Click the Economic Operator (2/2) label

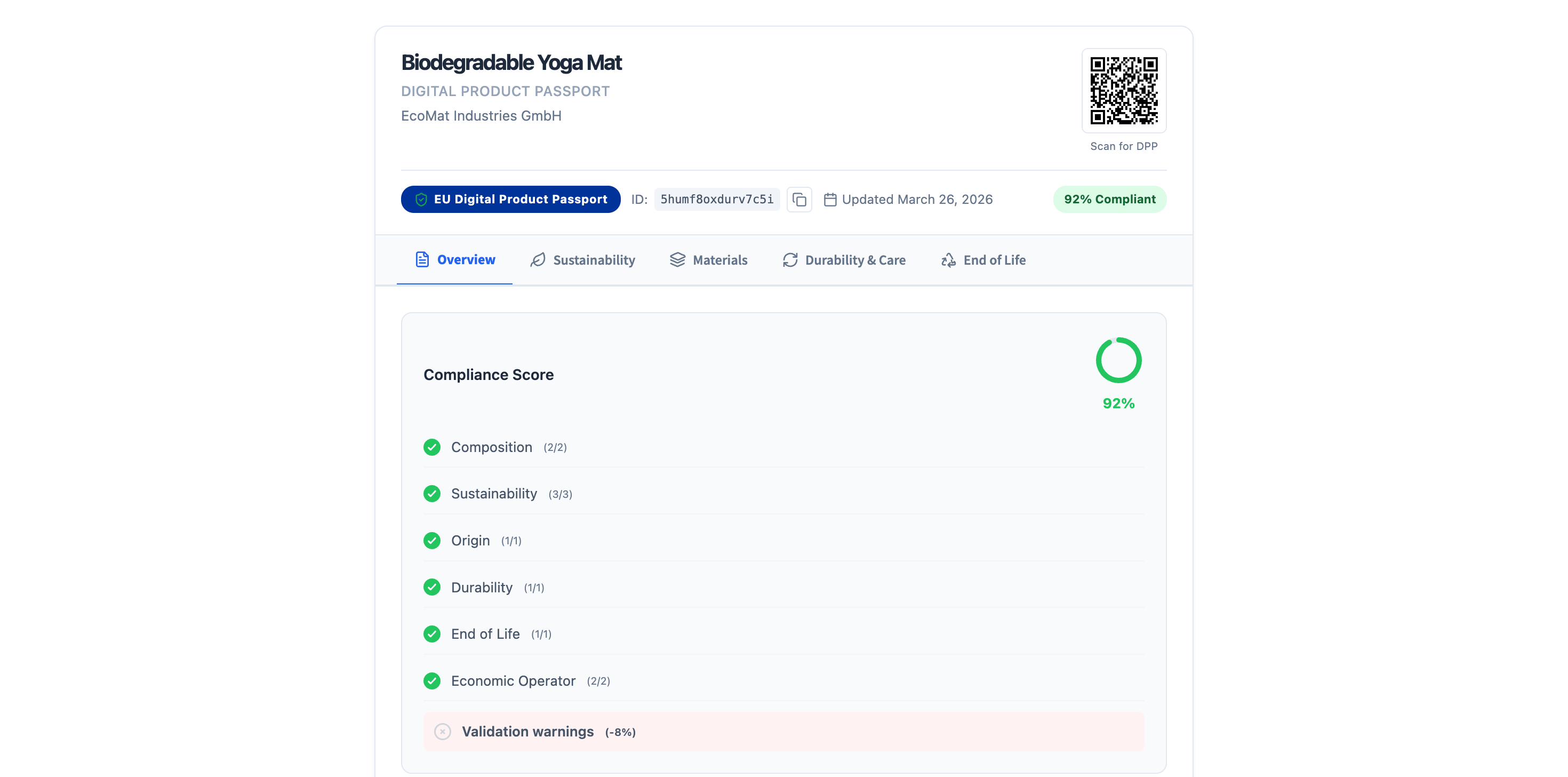click(531, 681)
